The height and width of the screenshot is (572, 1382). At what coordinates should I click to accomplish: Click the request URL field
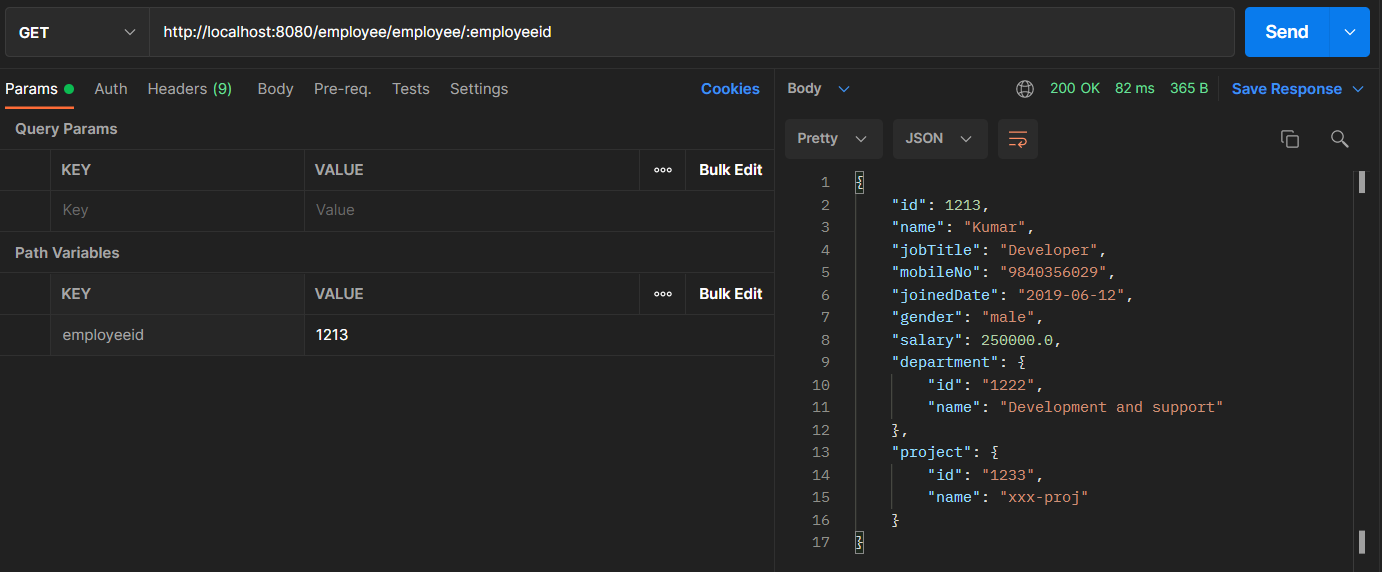[x=692, y=32]
